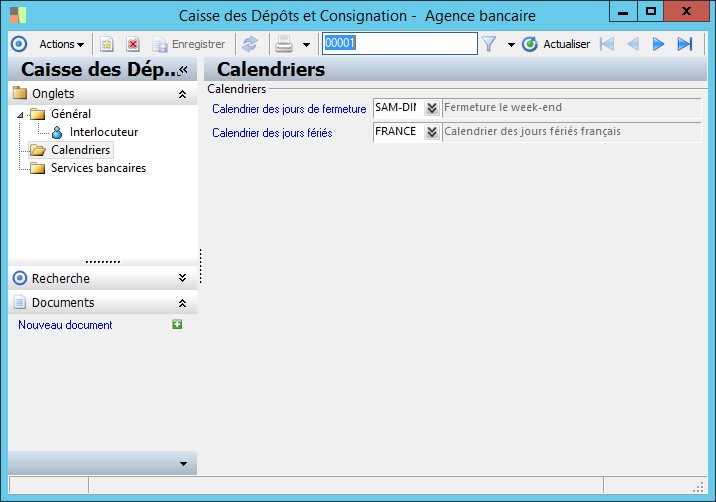Collapse the Documents section
The width and height of the screenshot is (716, 502).
tap(182, 303)
